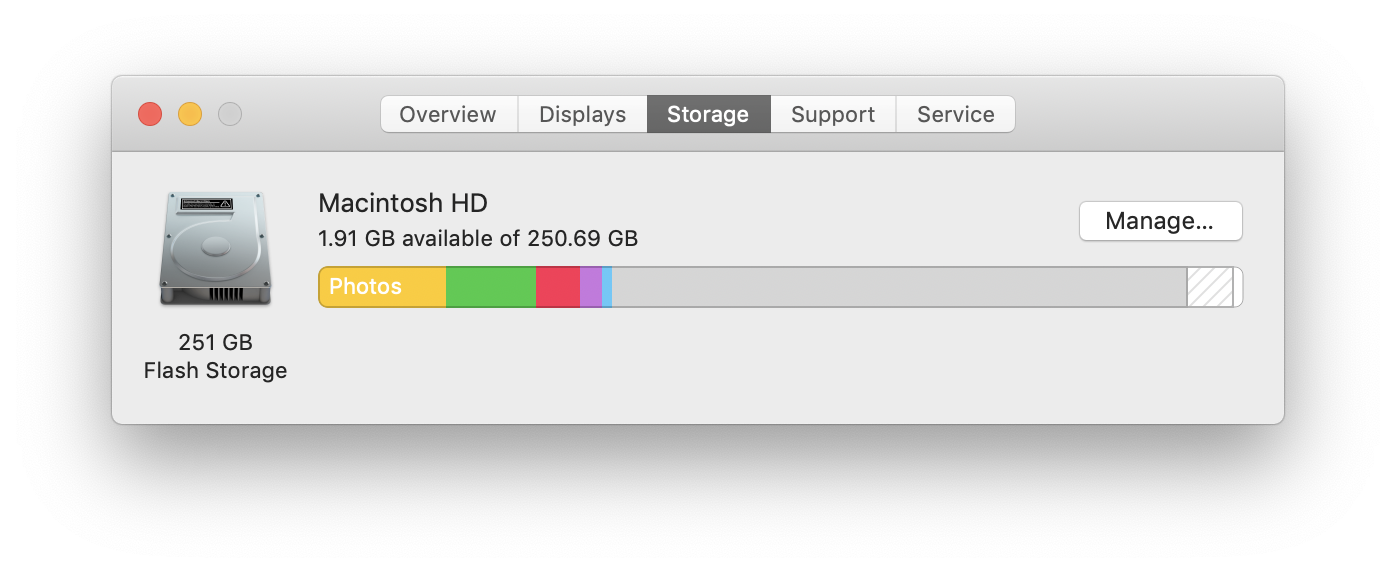This screenshot has height=572, width=1396.
Task: Click the 251 GB Flash Storage label
Action: pyautogui.click(x=215, y=356)
